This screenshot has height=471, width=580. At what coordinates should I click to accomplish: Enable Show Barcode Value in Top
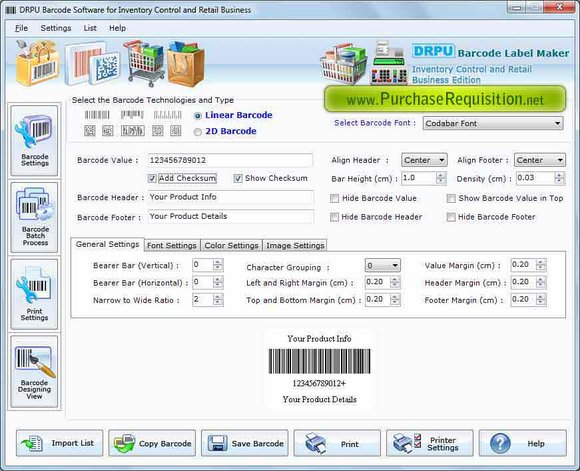451,199
